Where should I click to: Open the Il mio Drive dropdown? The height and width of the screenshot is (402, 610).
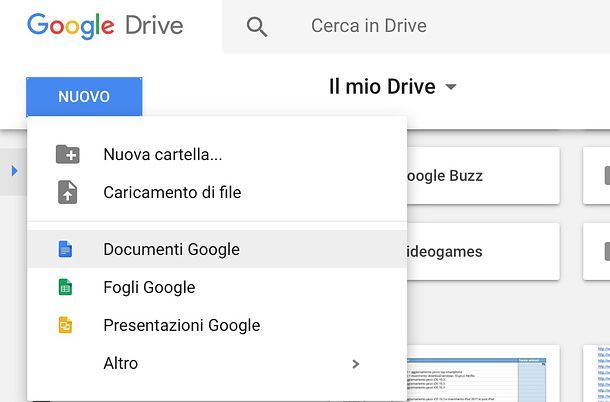tap(393, 86)
